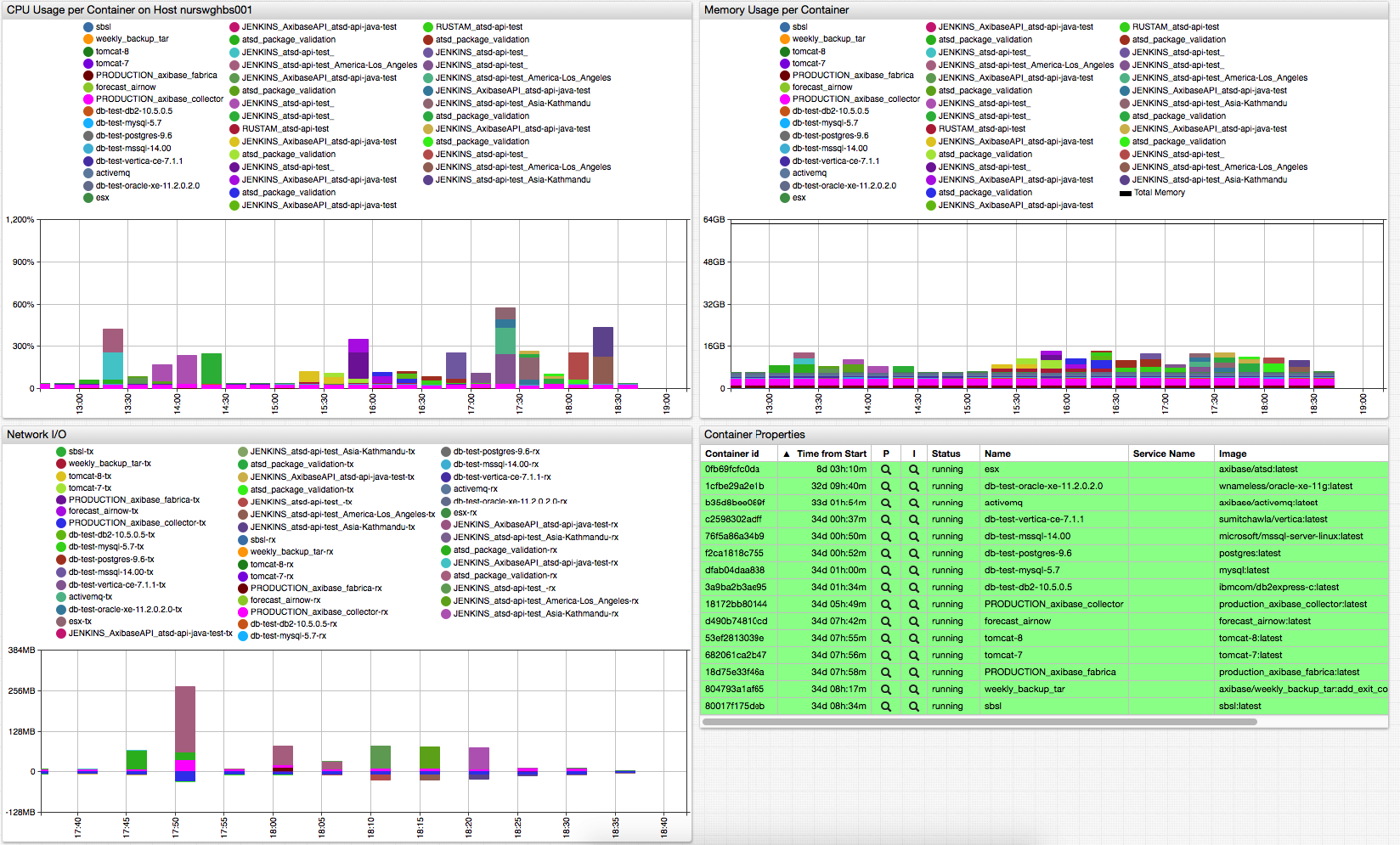The image size is (1400, 845).
Task: Click the Network I/O panel title
Action: click(x=37, y=434)
